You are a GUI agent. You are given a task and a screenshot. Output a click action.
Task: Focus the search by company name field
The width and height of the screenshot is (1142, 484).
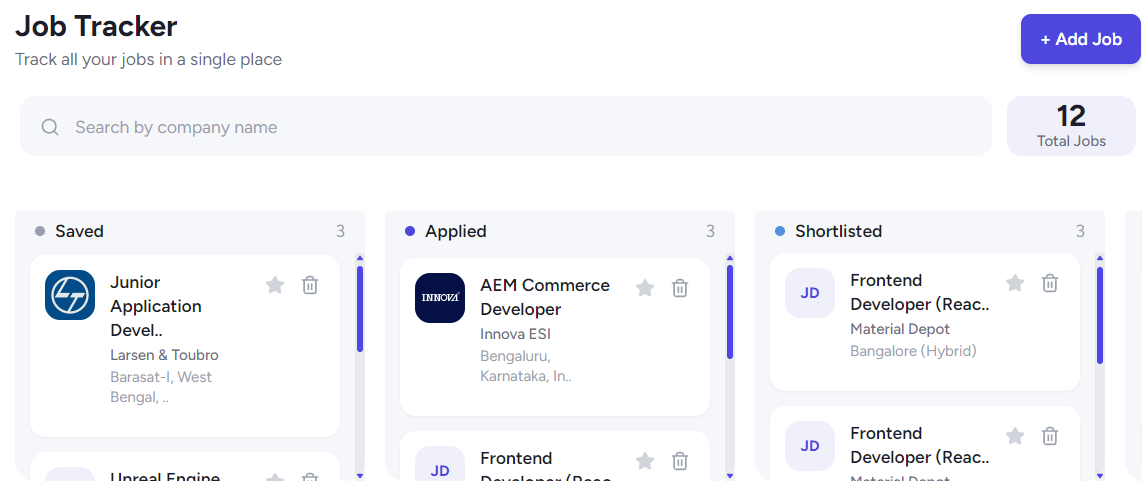click(505, 126)
